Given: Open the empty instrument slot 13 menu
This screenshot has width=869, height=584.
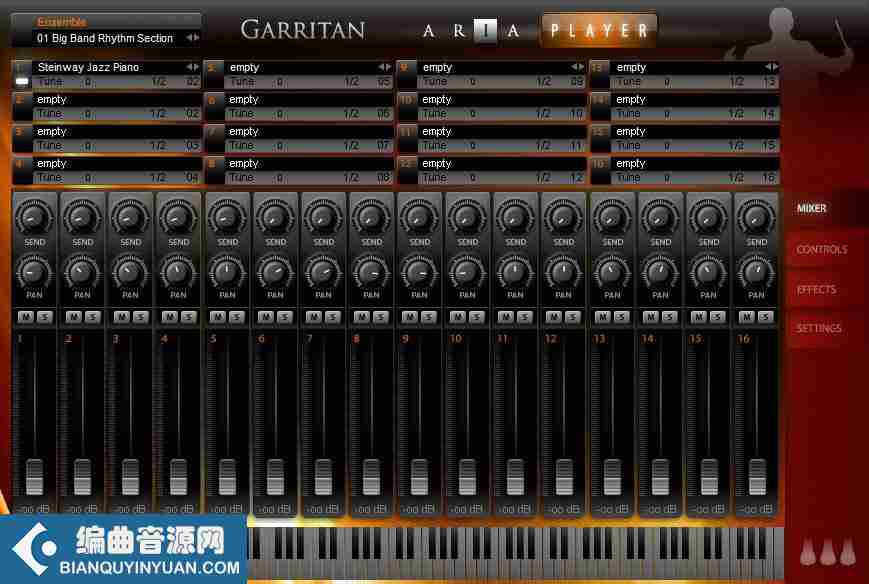Looking at the screenshot, I should (687, 67).
